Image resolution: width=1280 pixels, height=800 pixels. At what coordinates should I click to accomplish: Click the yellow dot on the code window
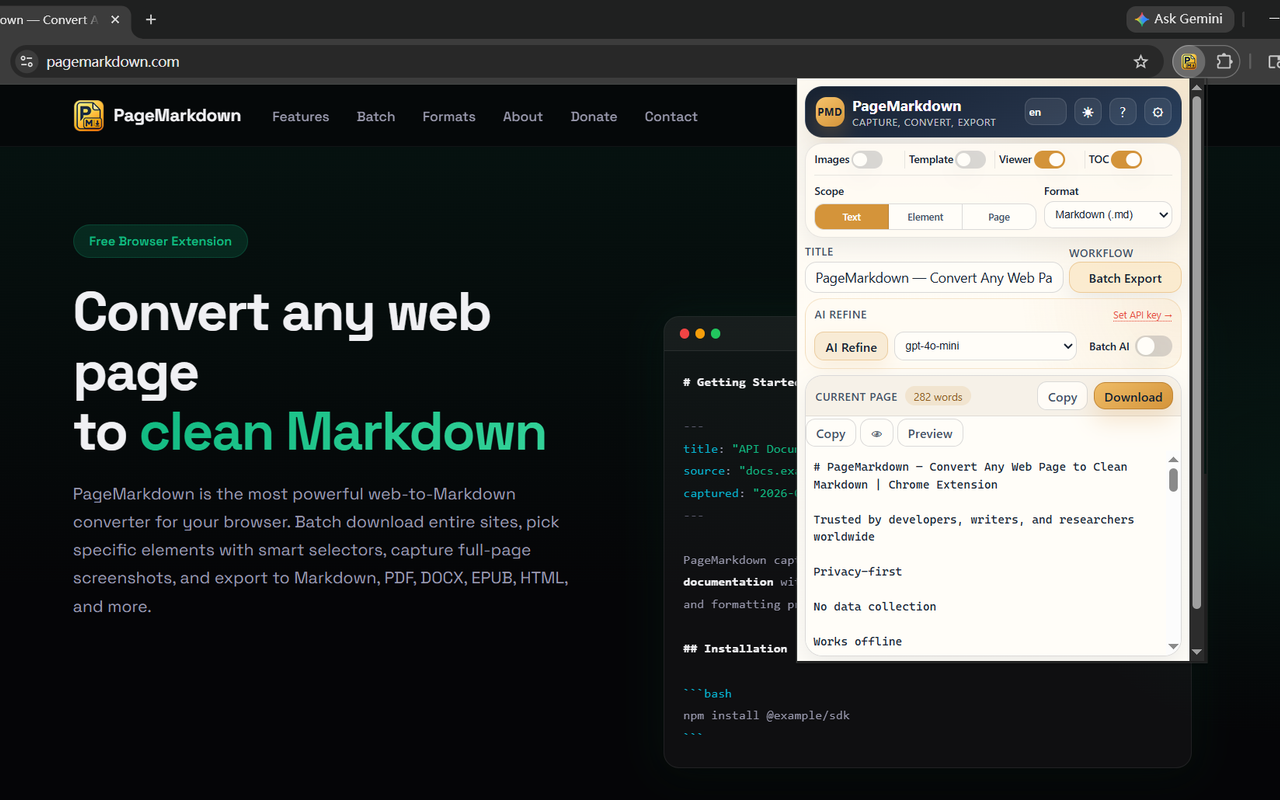700,333
